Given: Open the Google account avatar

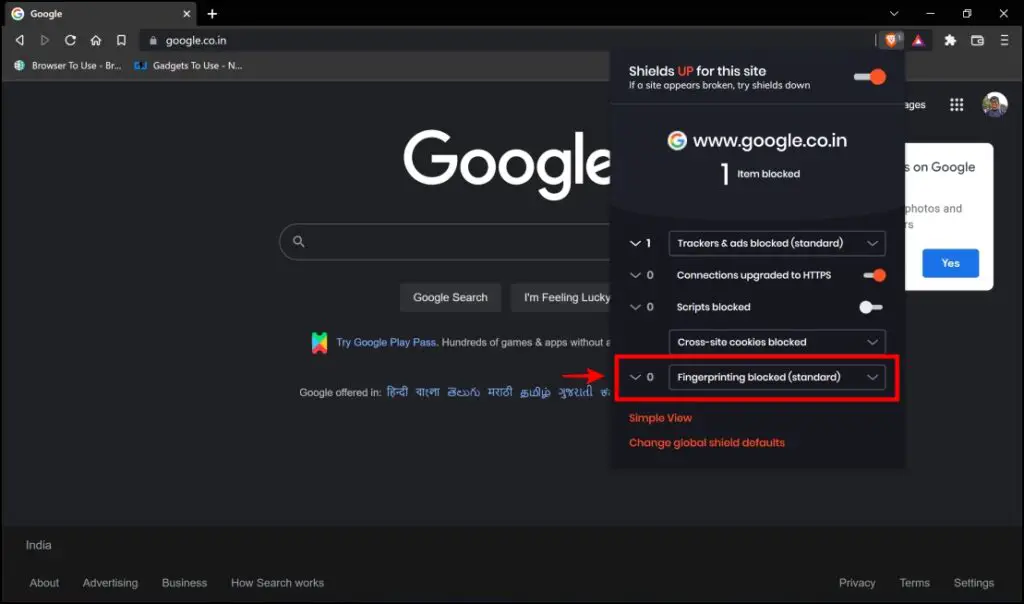Looking at the screenshot, I should coord(995,104).
